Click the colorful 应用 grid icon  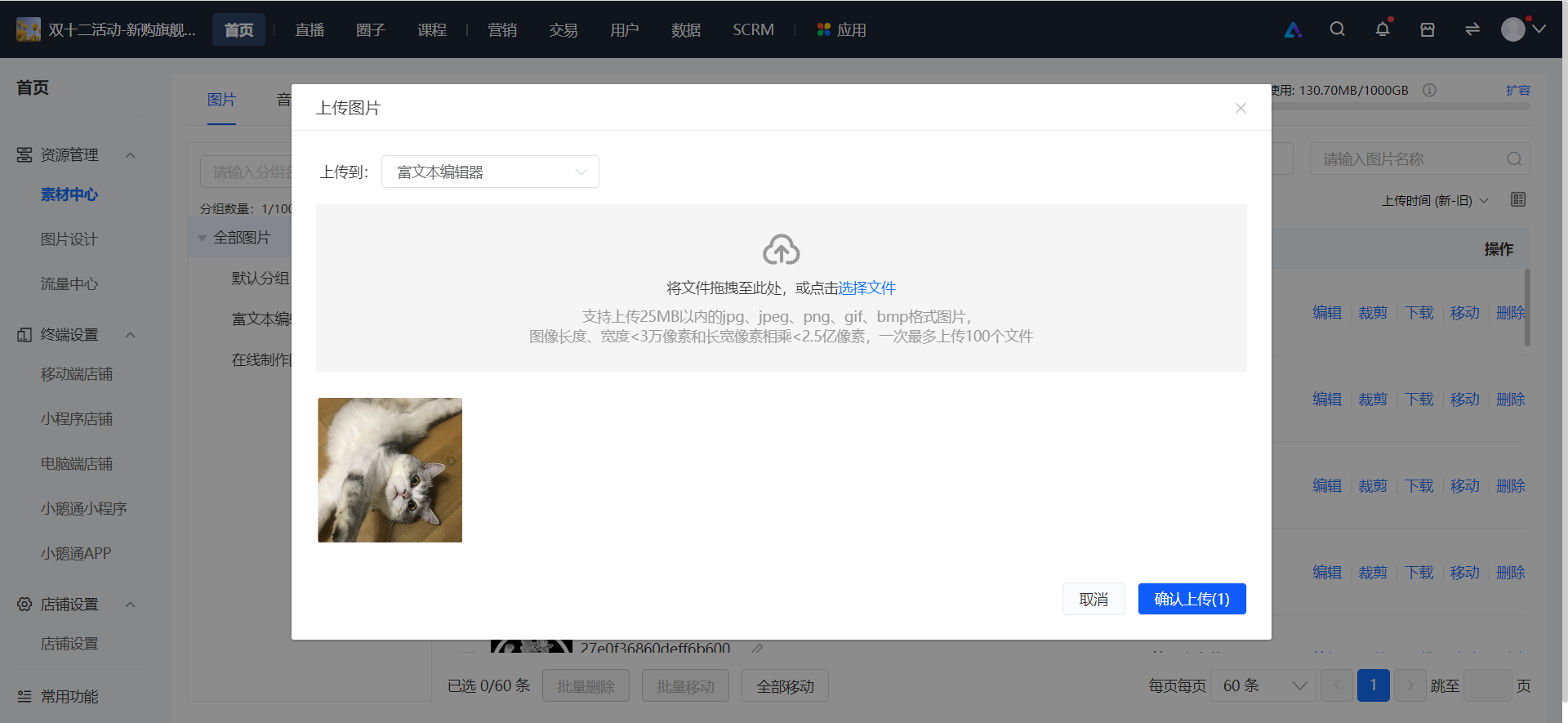[823, 29]
